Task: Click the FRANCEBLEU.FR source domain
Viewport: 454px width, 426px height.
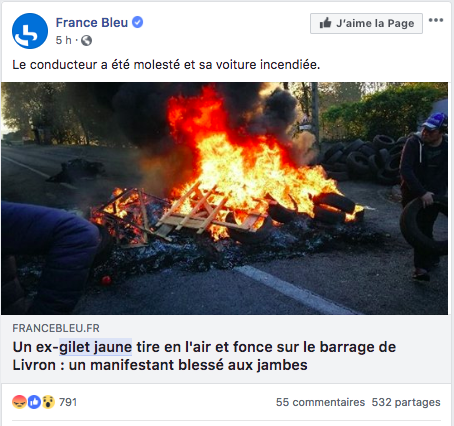Action: coord(56,328)
